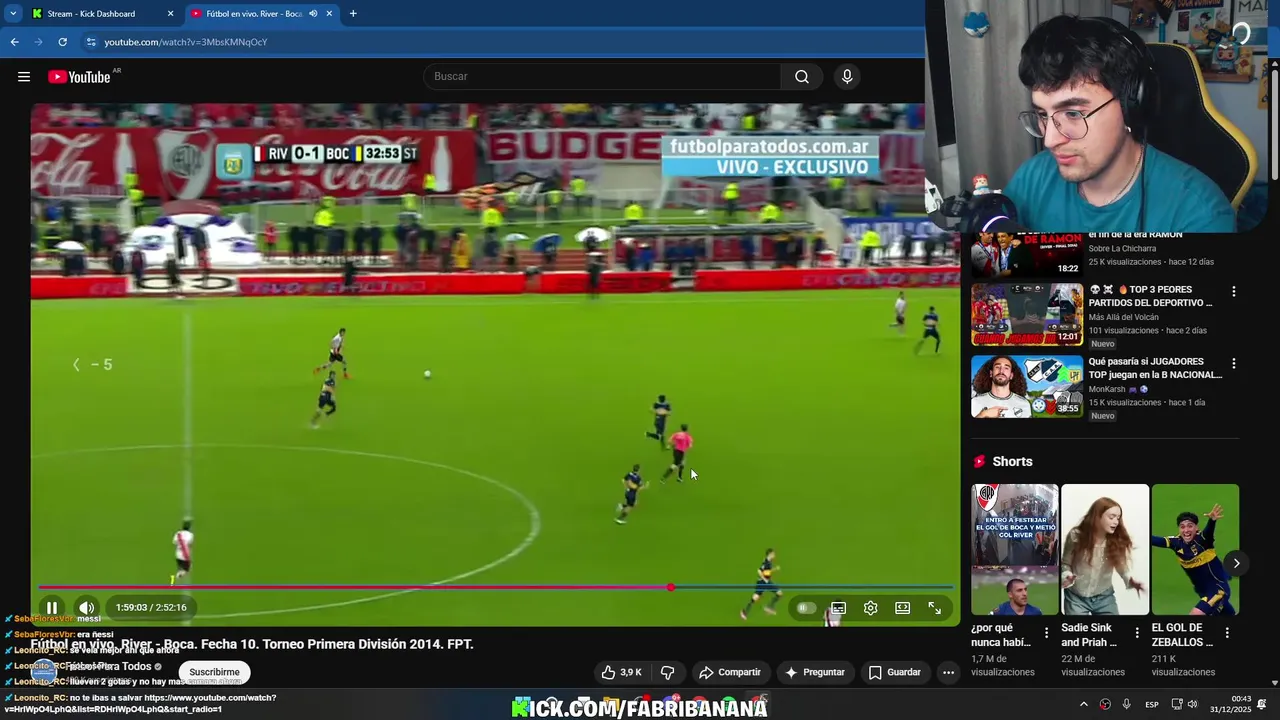Screen dimensions: 1280x720
Task: Click the video progress bar's unplayed portion
Action: tap(812, 587)
